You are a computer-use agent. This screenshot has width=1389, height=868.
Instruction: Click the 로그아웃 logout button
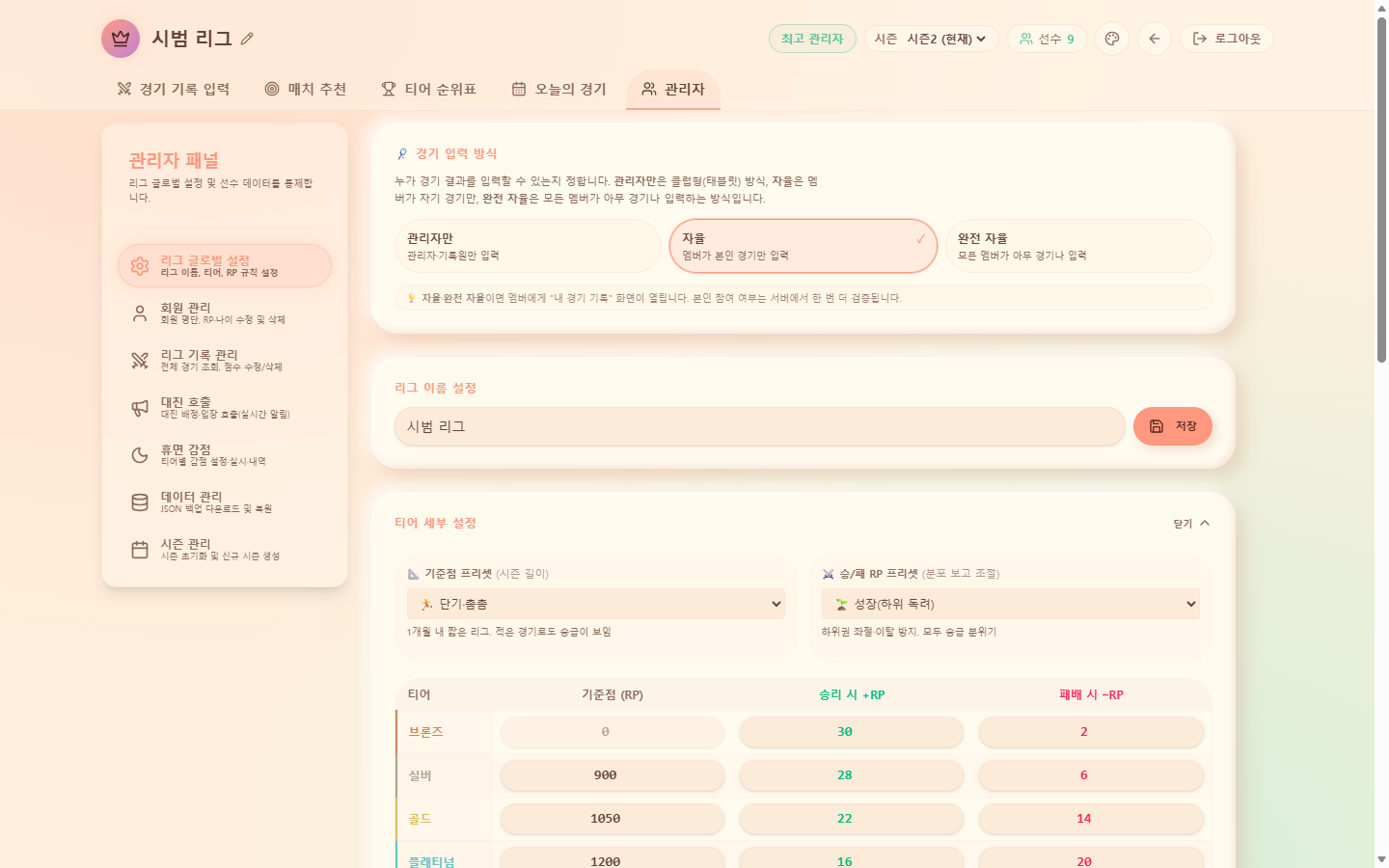pos(1227,39)
